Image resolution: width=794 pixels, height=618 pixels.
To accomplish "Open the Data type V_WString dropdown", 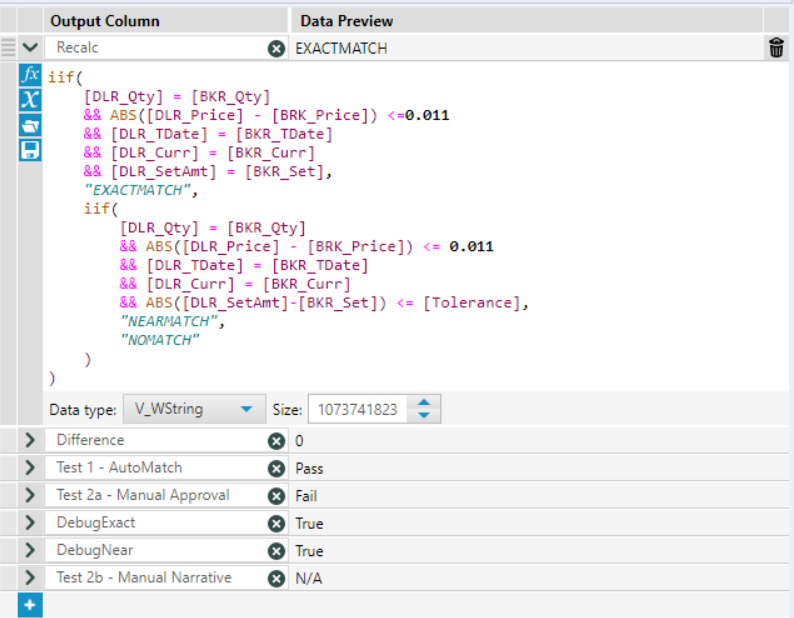I will point(193,409).
